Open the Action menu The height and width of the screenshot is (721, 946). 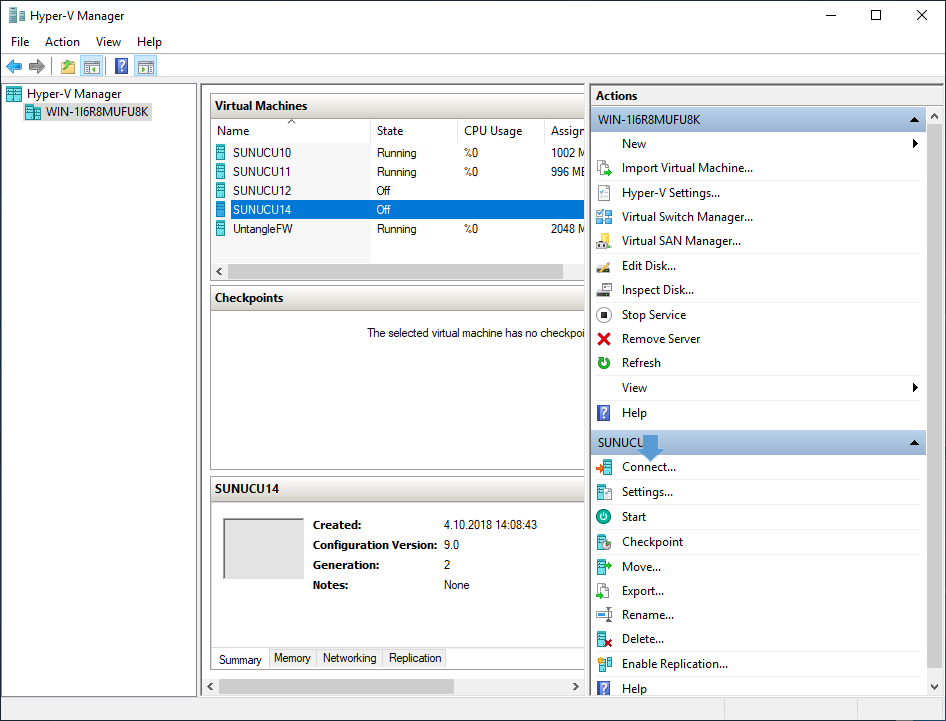(x=62, y=42)
